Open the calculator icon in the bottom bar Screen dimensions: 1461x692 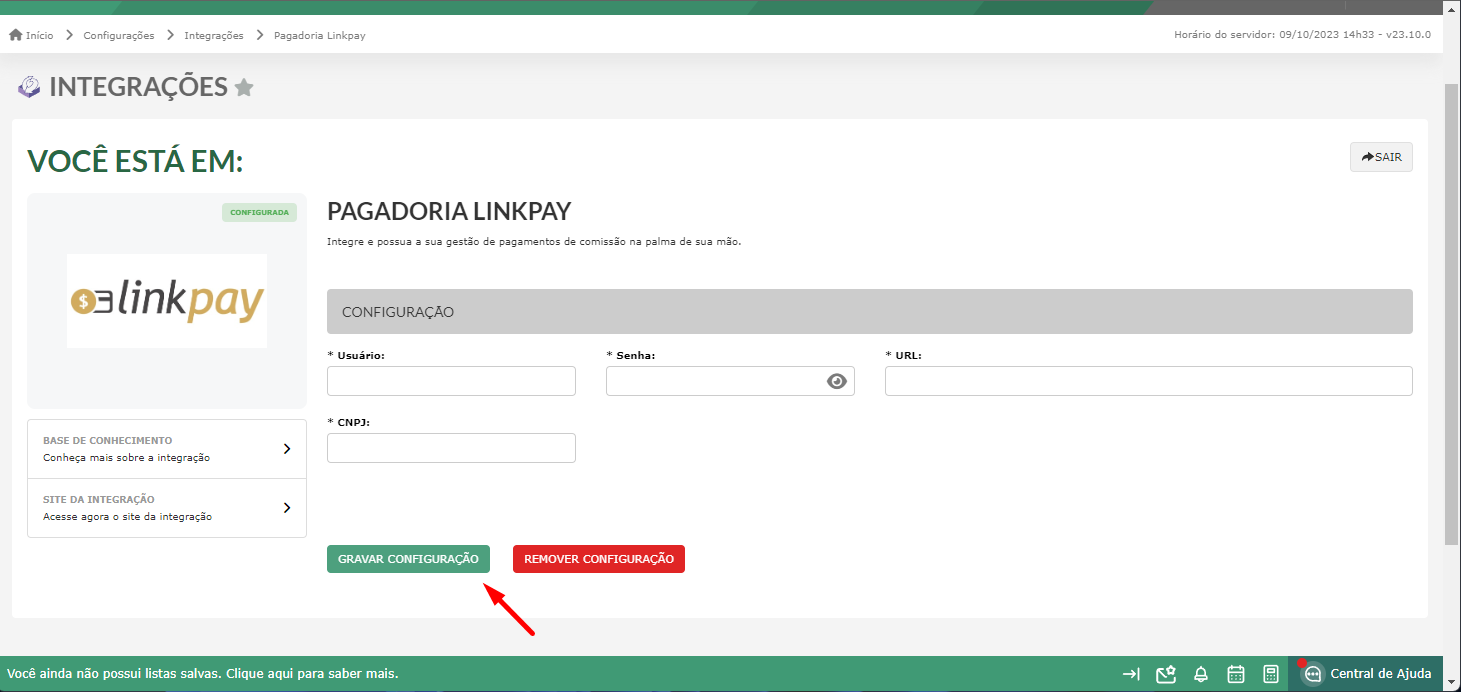click(x=1271, y=674)
